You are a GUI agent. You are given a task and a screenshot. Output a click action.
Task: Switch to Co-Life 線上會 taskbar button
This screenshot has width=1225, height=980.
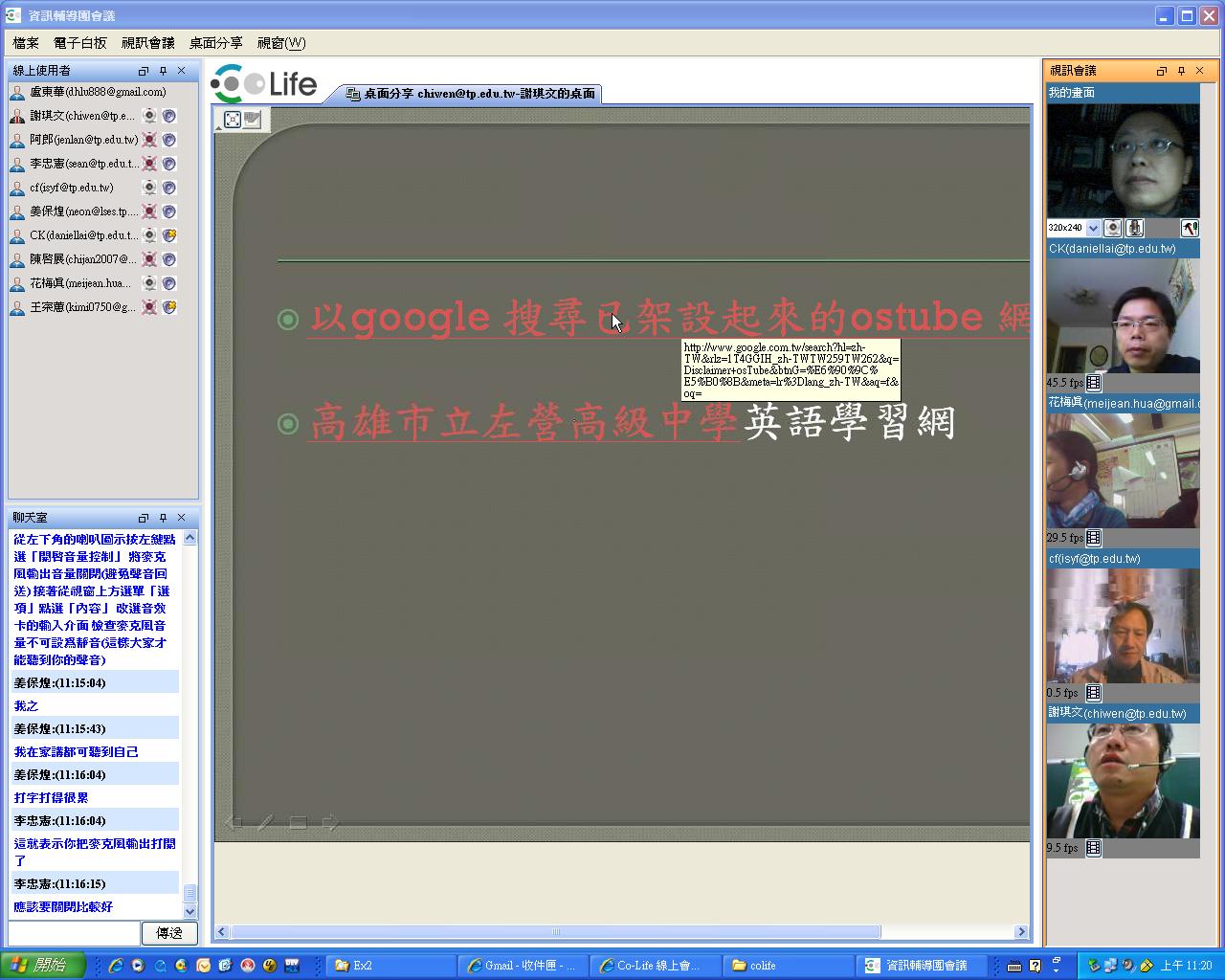click(655, 966)
